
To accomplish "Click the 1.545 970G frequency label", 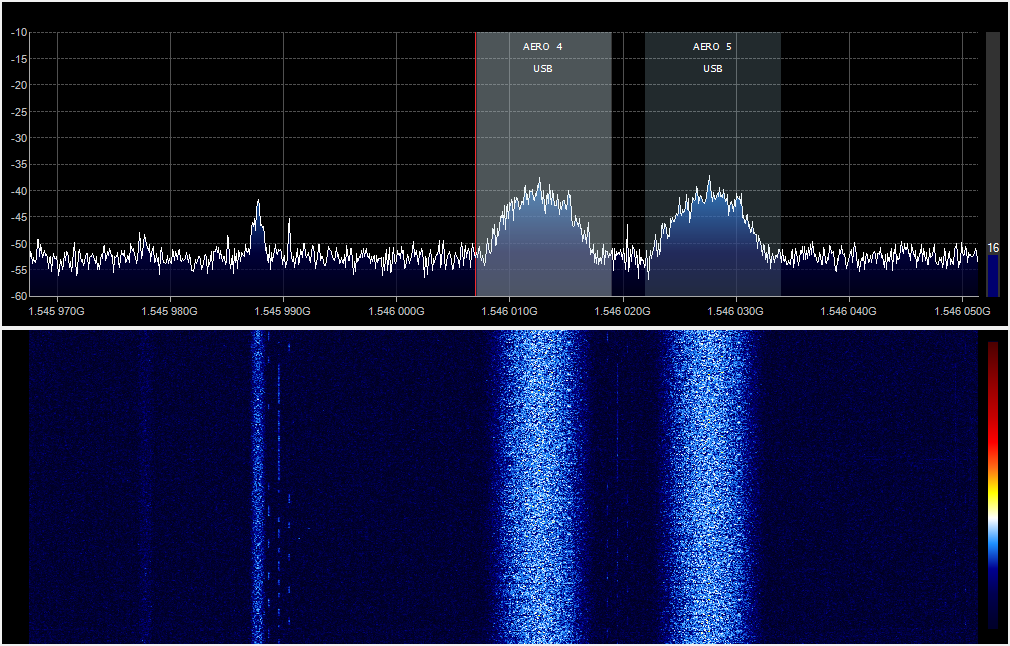I will (x=57, y=312).
